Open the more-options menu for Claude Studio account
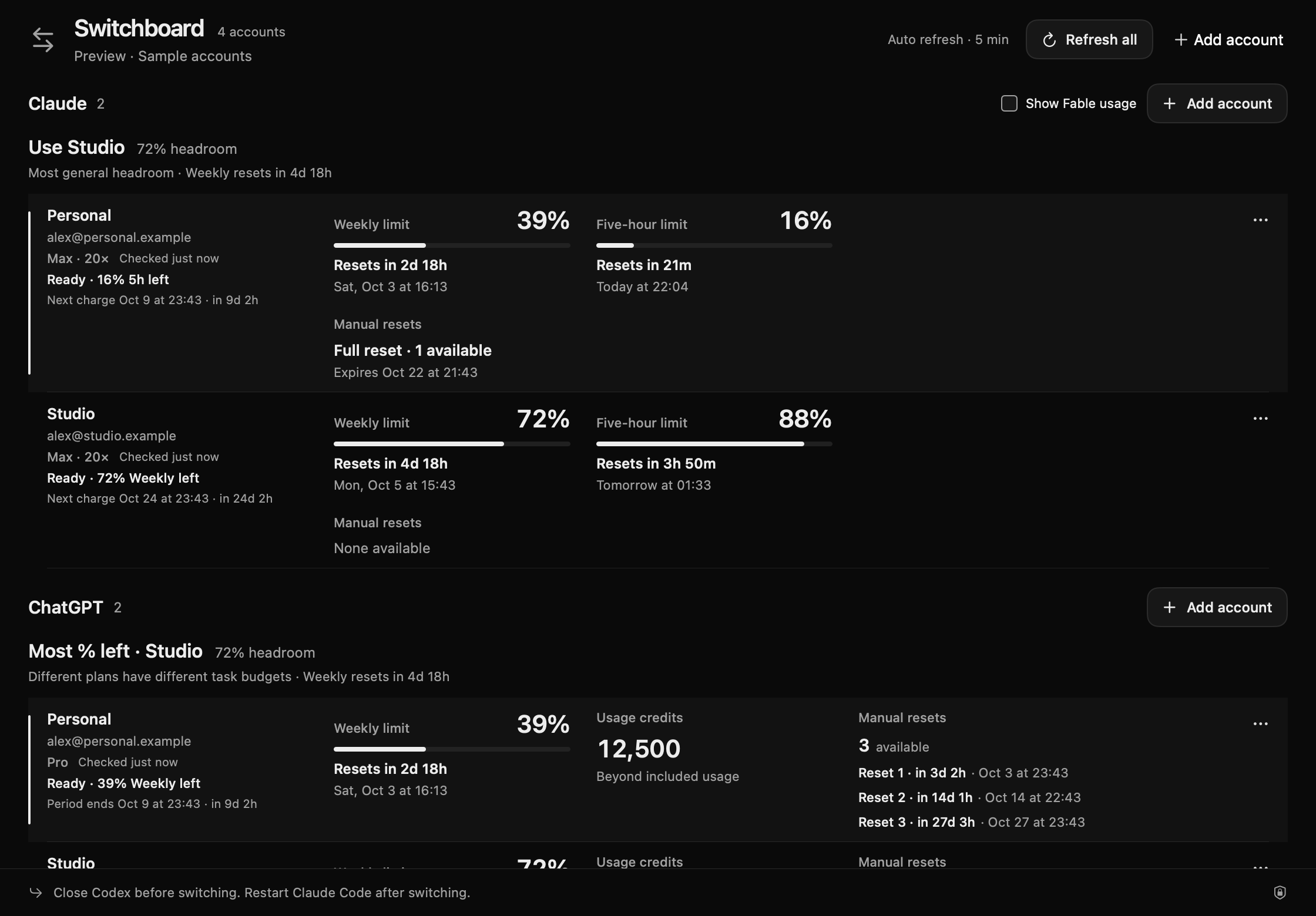 [1260, 418]
